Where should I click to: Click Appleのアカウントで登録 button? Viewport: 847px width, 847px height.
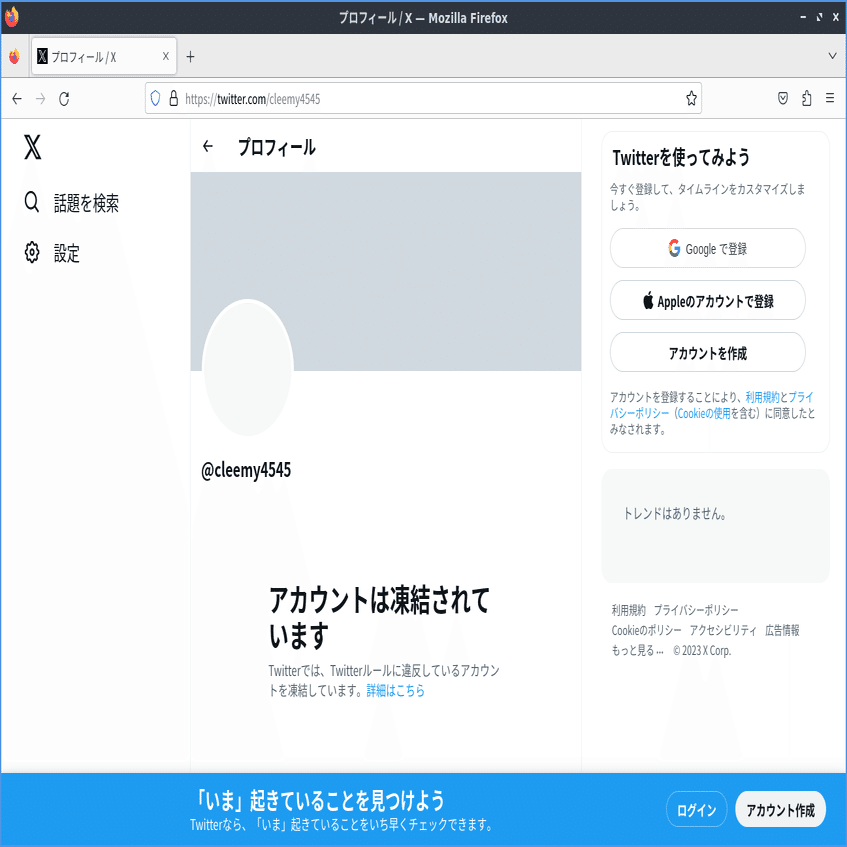pos(708,300)
